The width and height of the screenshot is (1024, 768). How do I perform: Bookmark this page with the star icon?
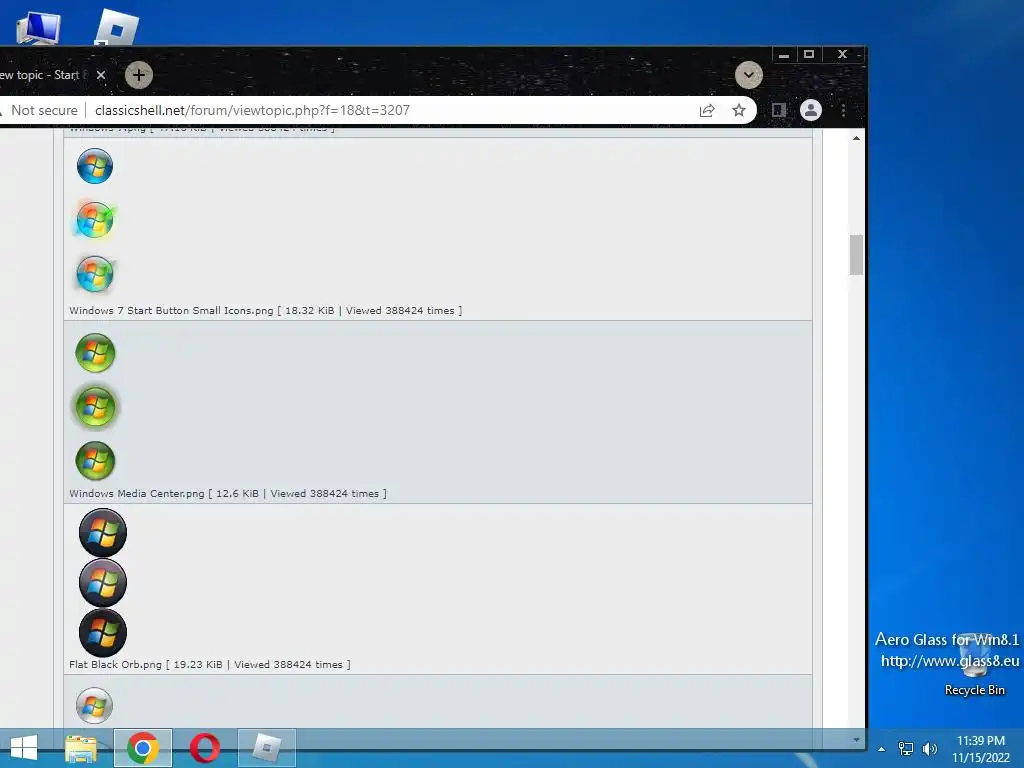pos(739,110)
